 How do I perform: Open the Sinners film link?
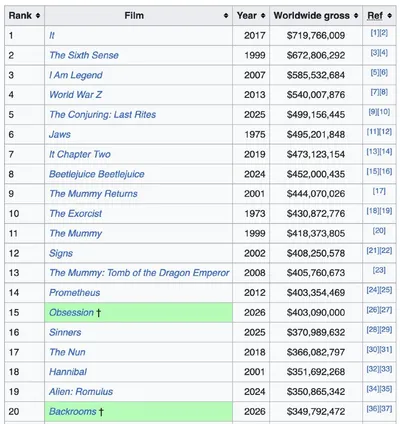65,332
